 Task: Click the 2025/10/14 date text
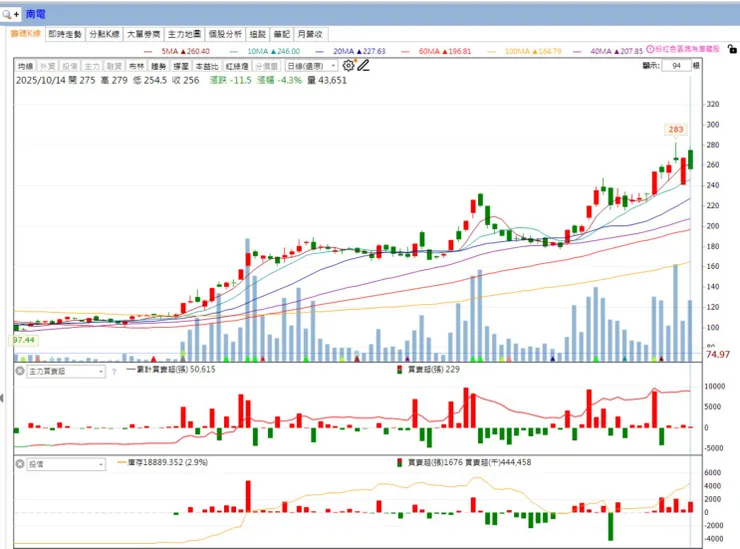tap(41, 80)
